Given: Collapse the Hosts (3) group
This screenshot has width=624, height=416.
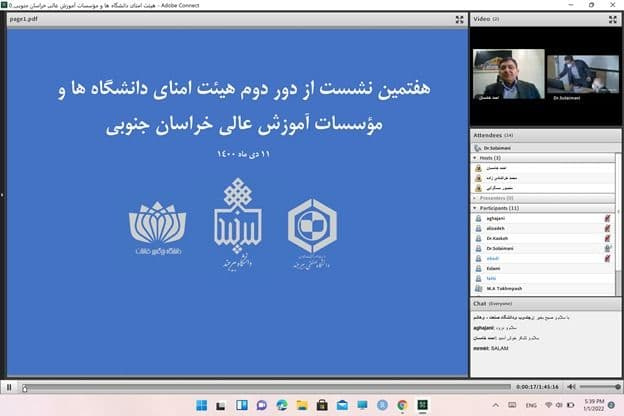Looking at the screenshot, I should click(x=475, y=158).
